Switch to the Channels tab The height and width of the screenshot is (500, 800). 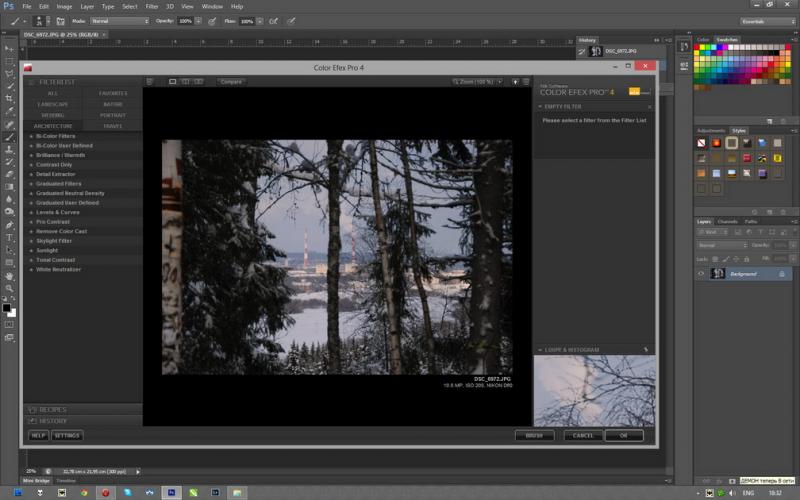[728, 222]
